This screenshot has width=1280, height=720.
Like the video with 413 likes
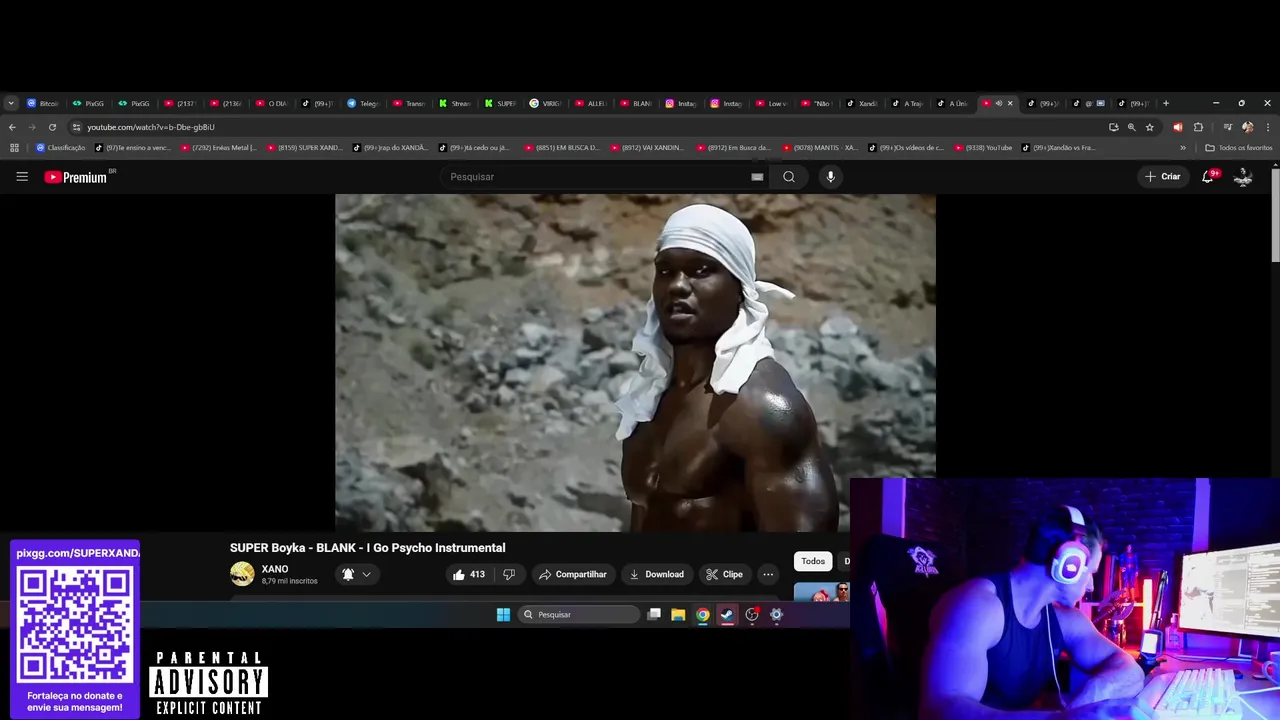coord(468,574)
